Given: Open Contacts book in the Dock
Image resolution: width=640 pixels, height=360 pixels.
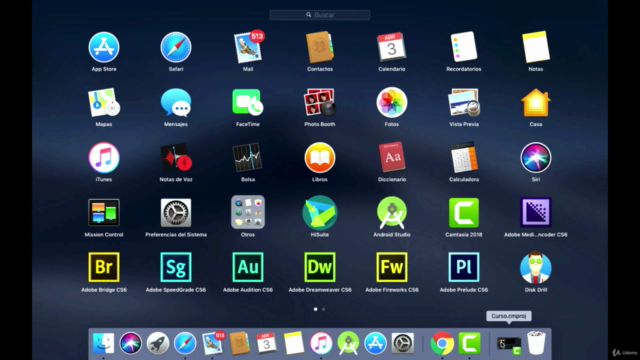Looking at the screenshot, I should [240, 343].
